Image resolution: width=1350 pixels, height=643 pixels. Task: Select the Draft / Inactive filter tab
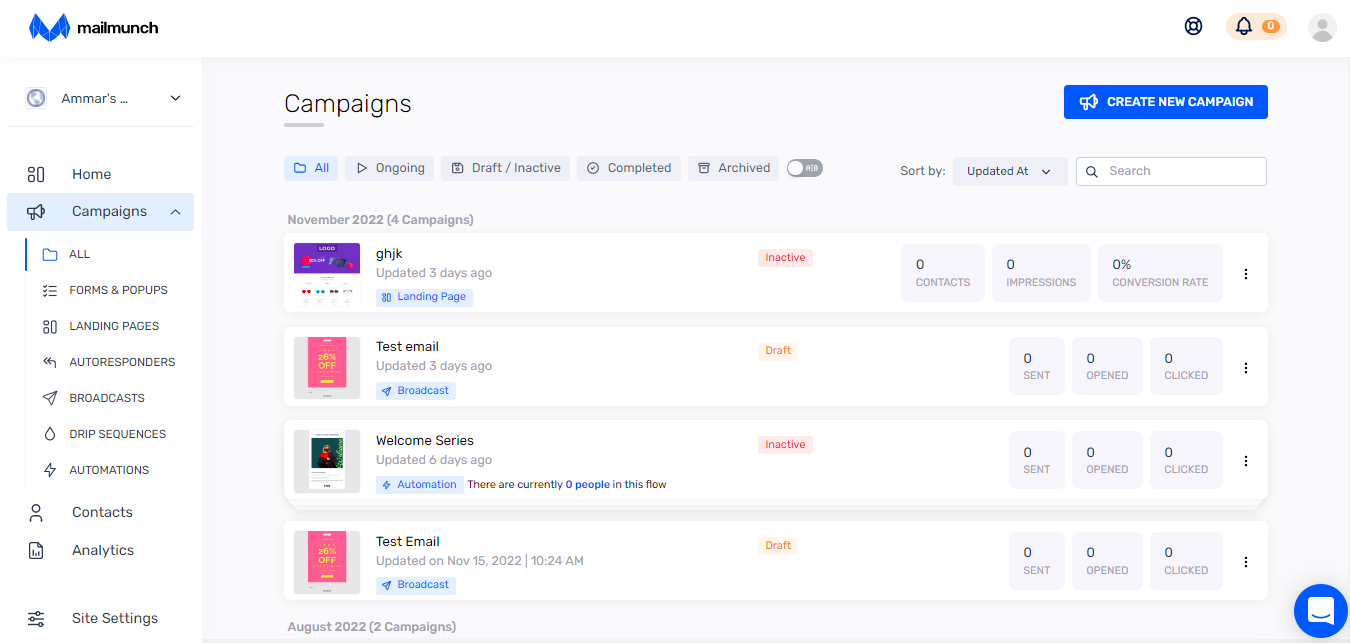tap(505, 168)
